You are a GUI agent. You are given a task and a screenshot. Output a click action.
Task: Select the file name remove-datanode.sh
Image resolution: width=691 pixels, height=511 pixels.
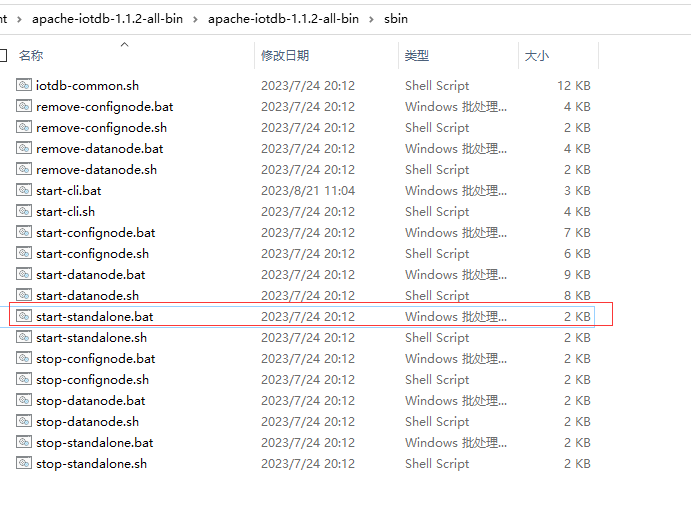[97, 170]
